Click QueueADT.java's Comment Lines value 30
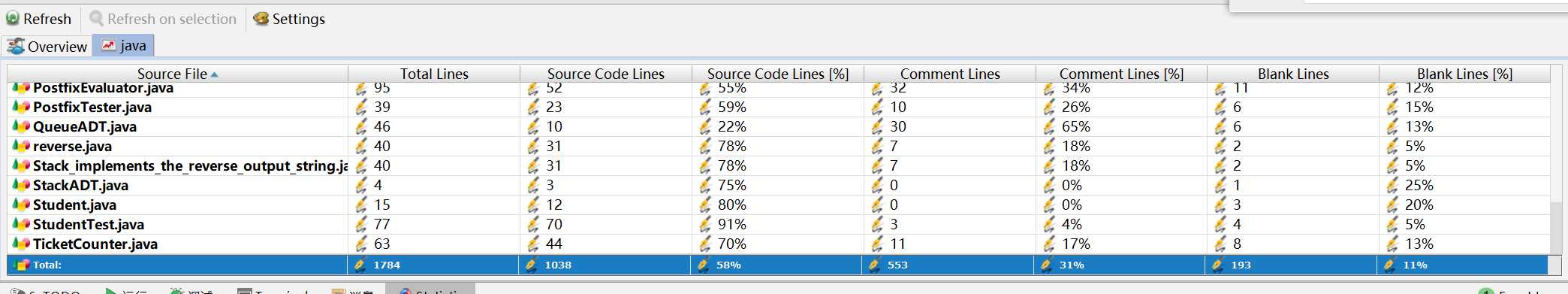The image size is (1568, 294). point(898,126)
